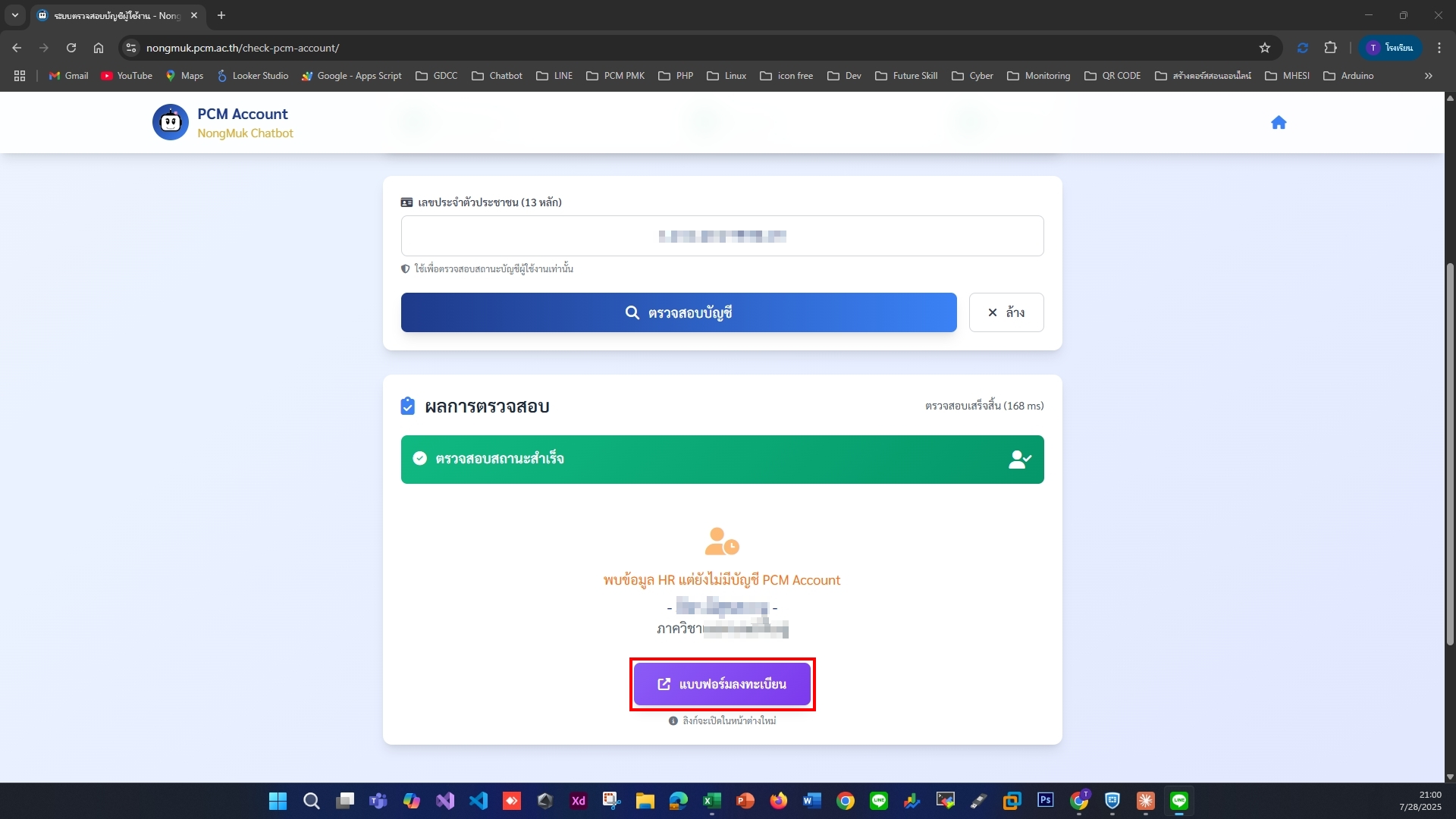
Task: Click the ล้าง clear button
Action: point(1006,312)
